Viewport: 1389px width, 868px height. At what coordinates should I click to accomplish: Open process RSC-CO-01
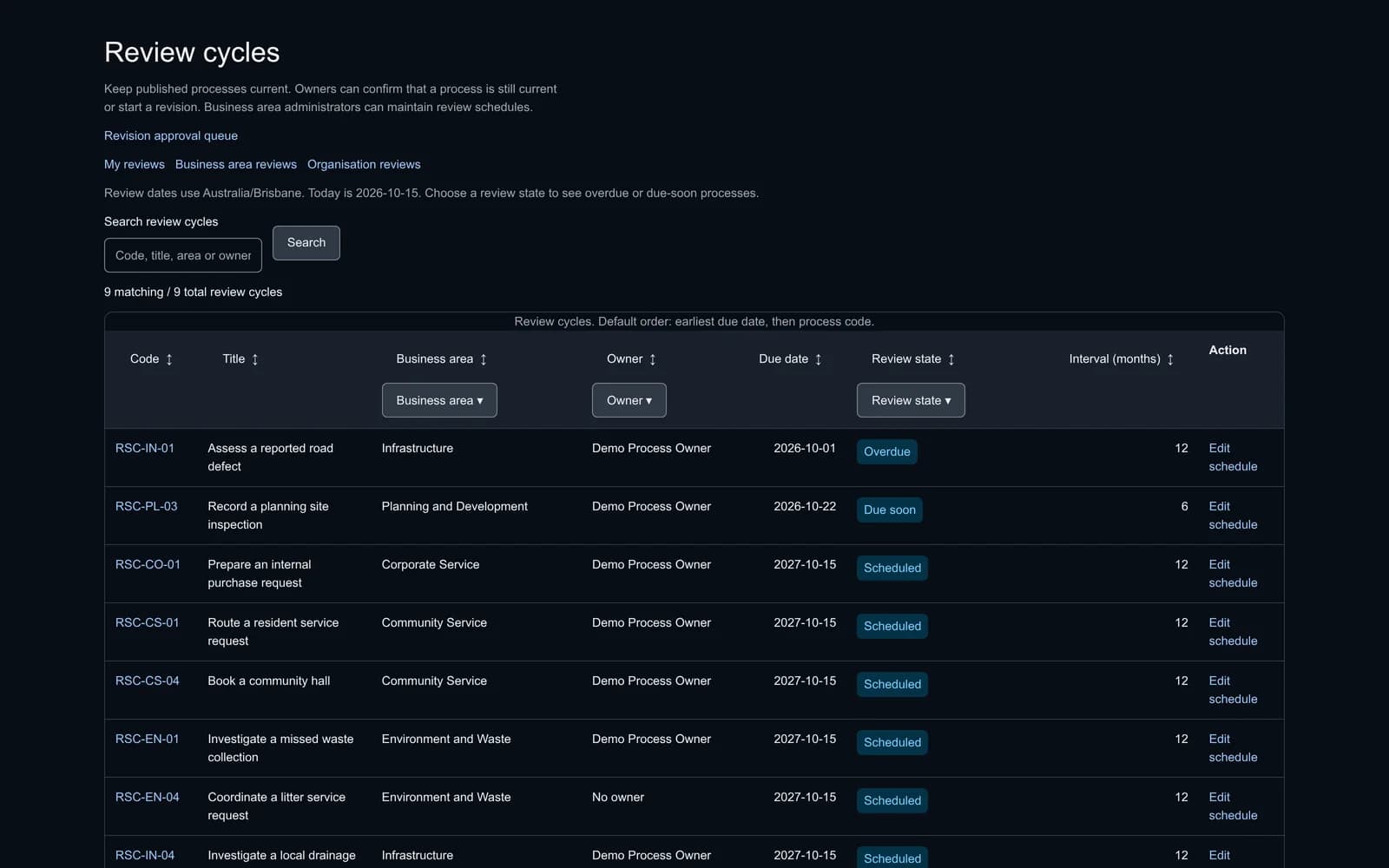point(148,564)
